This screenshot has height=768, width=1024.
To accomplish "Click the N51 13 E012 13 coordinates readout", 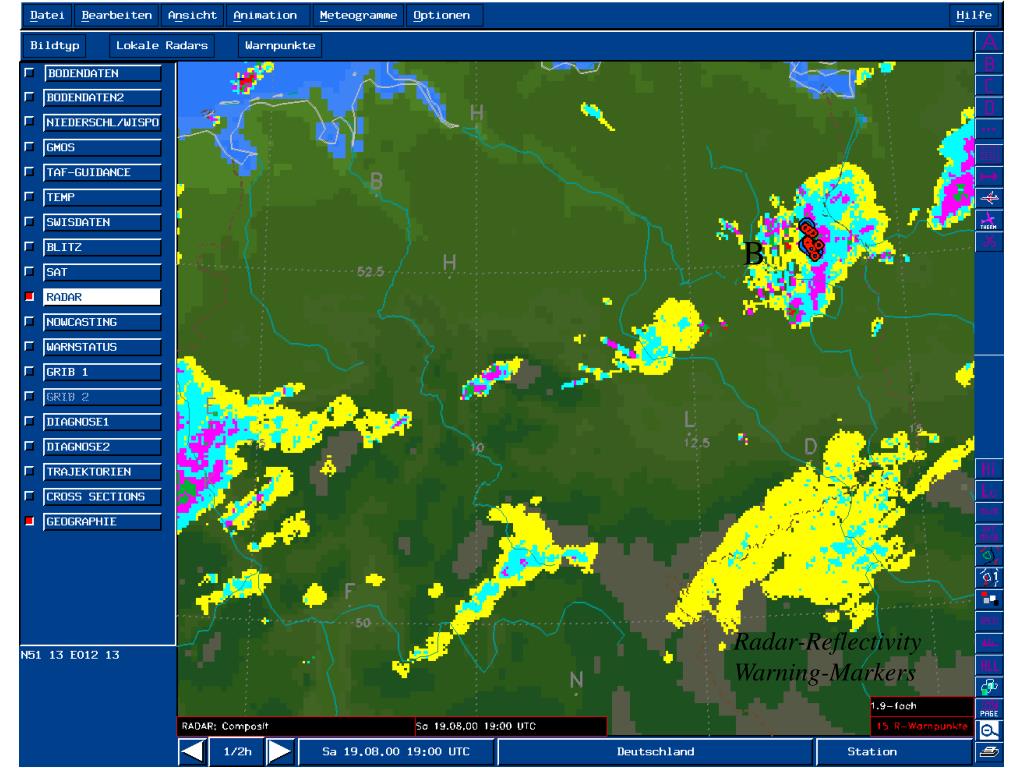I will pos(70,654).
